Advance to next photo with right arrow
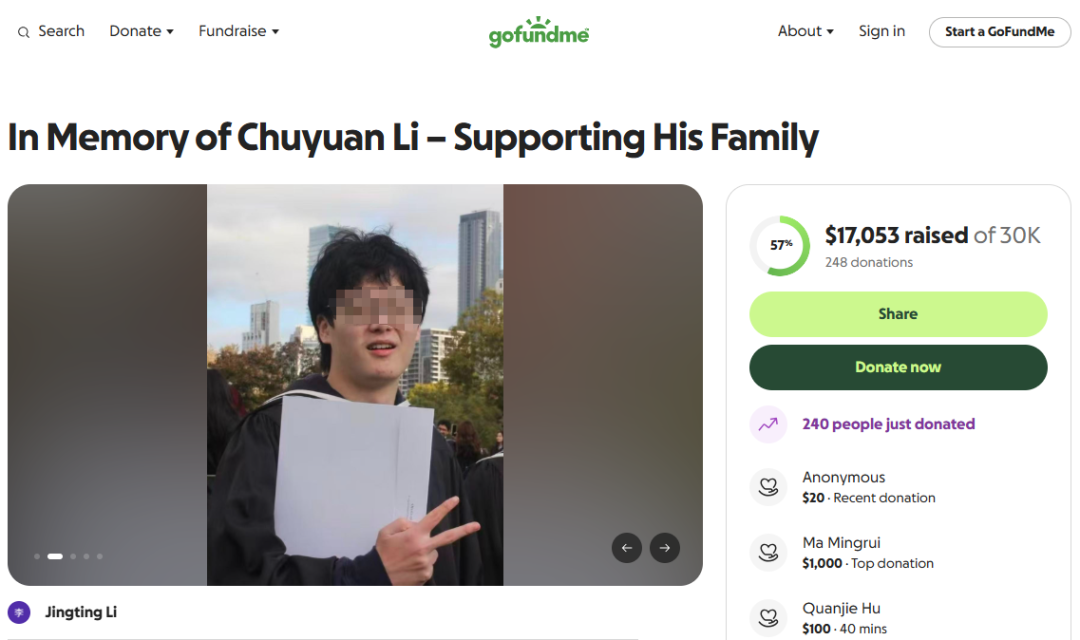 pyautogui.click(x=665, y=548)
